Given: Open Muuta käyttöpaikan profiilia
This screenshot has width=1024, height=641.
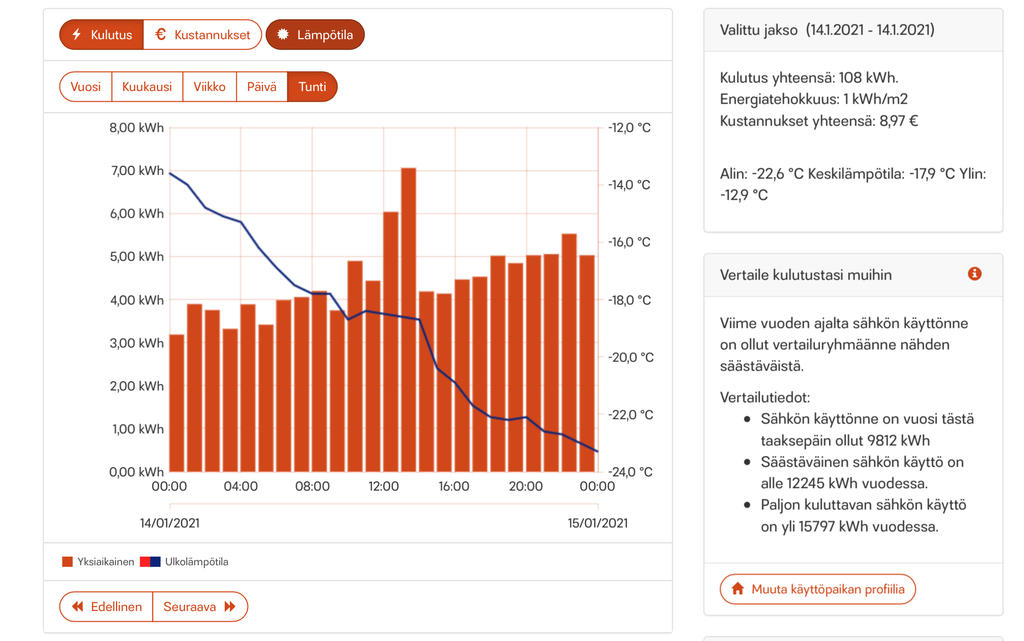Looking at the screenshot, I should tap(817, 589).
